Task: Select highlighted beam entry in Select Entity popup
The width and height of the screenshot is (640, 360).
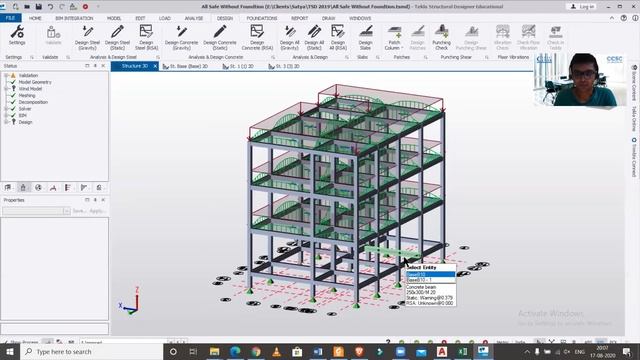Action: [x=430, y=275]
